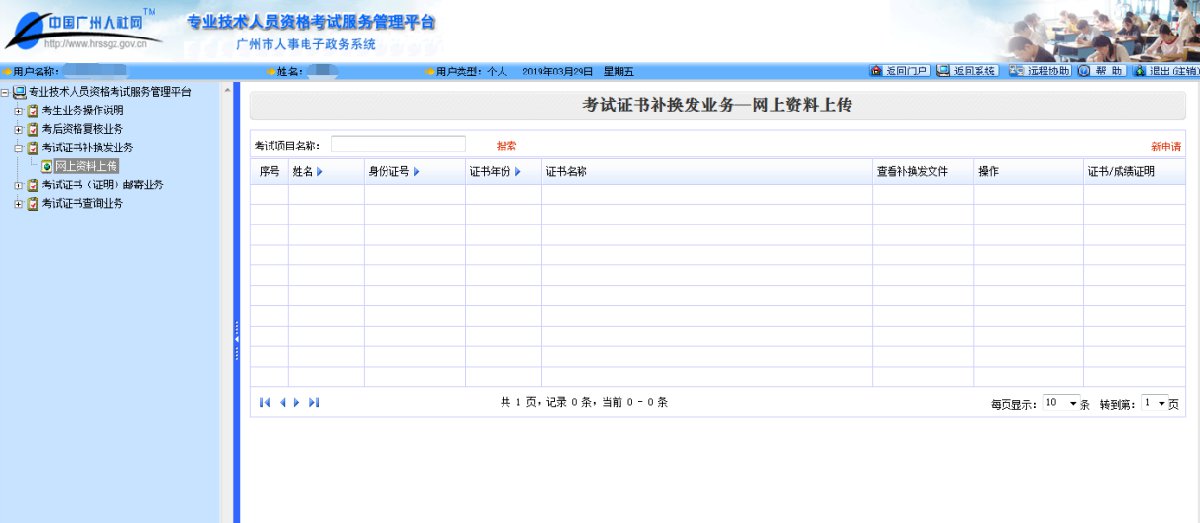
Task: Open 考试证书查询业务 in the sidebar
Action: [82, 204]
